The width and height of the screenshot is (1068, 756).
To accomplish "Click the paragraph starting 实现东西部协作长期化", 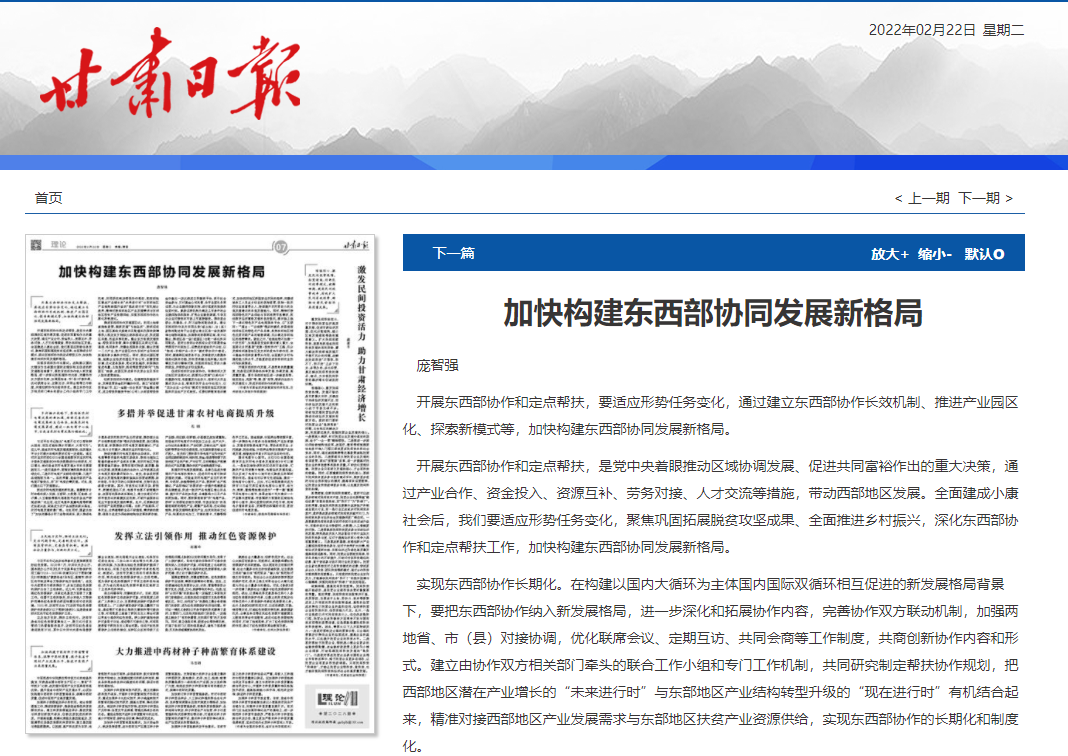I will point(710,665).
